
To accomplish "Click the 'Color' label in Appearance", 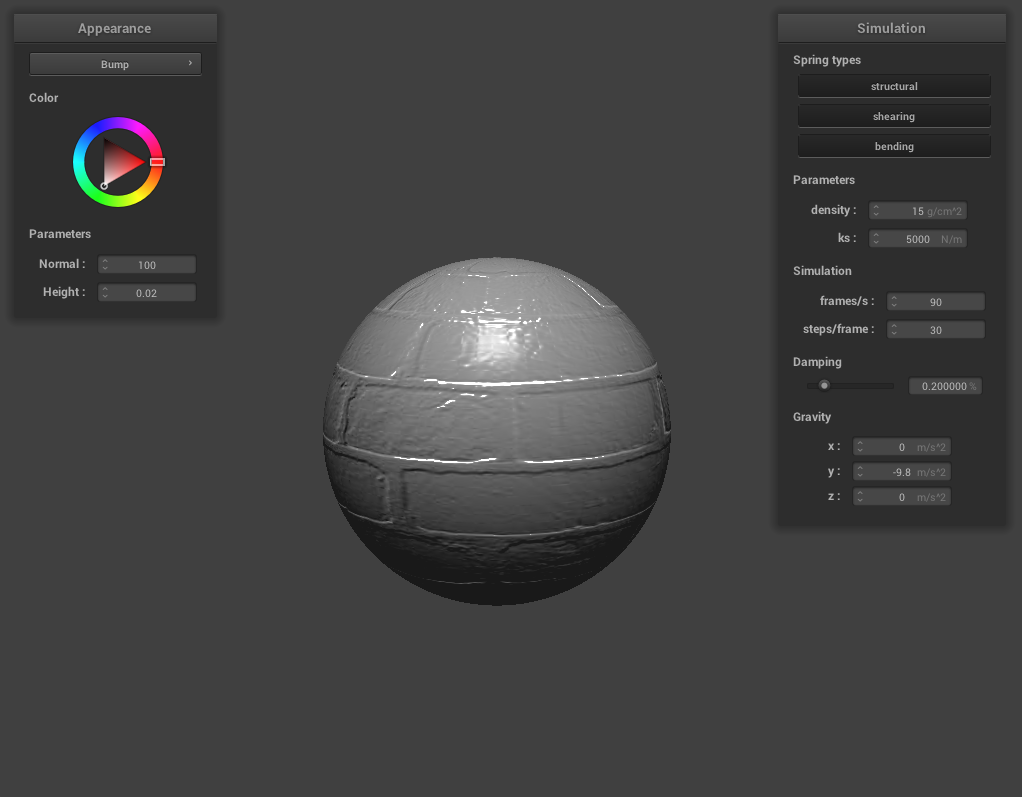I will coord(43,98).
